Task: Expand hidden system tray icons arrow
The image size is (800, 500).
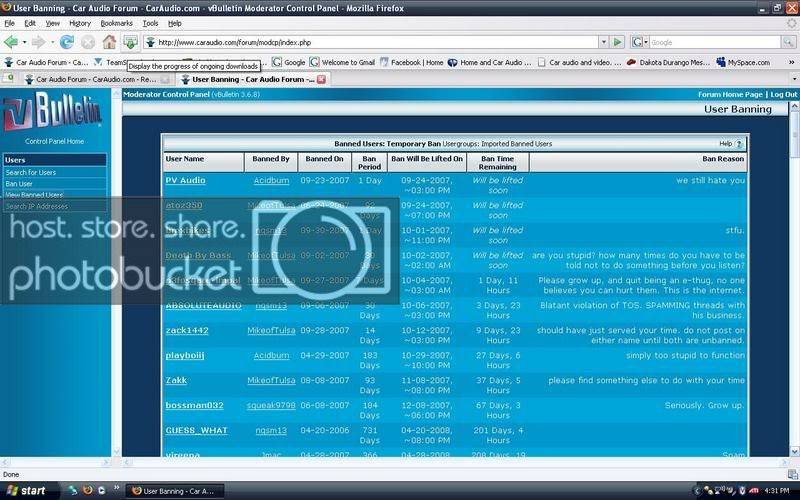Action: 697,491
